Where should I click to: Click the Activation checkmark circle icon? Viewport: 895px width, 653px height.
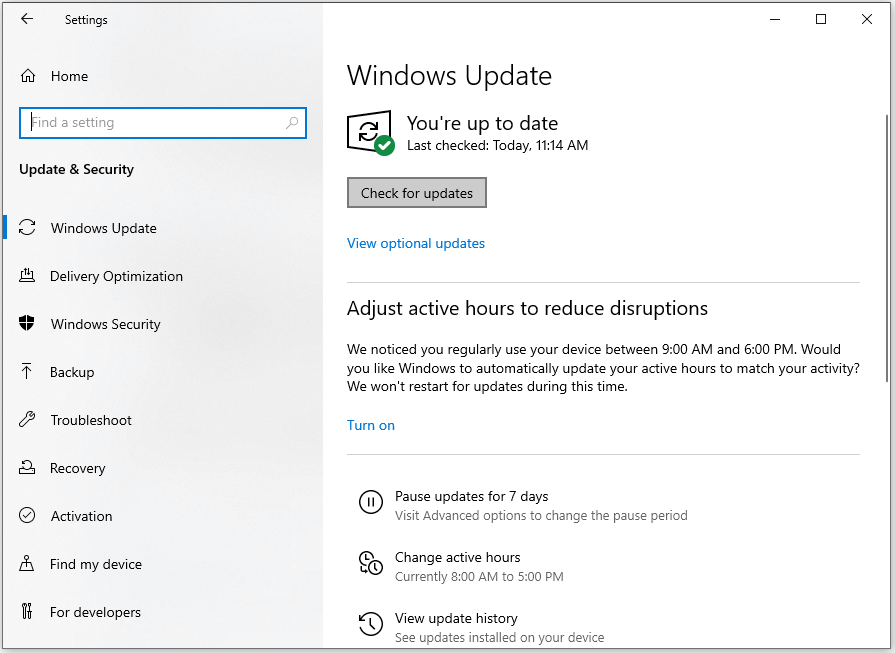(x=27, y=515)
